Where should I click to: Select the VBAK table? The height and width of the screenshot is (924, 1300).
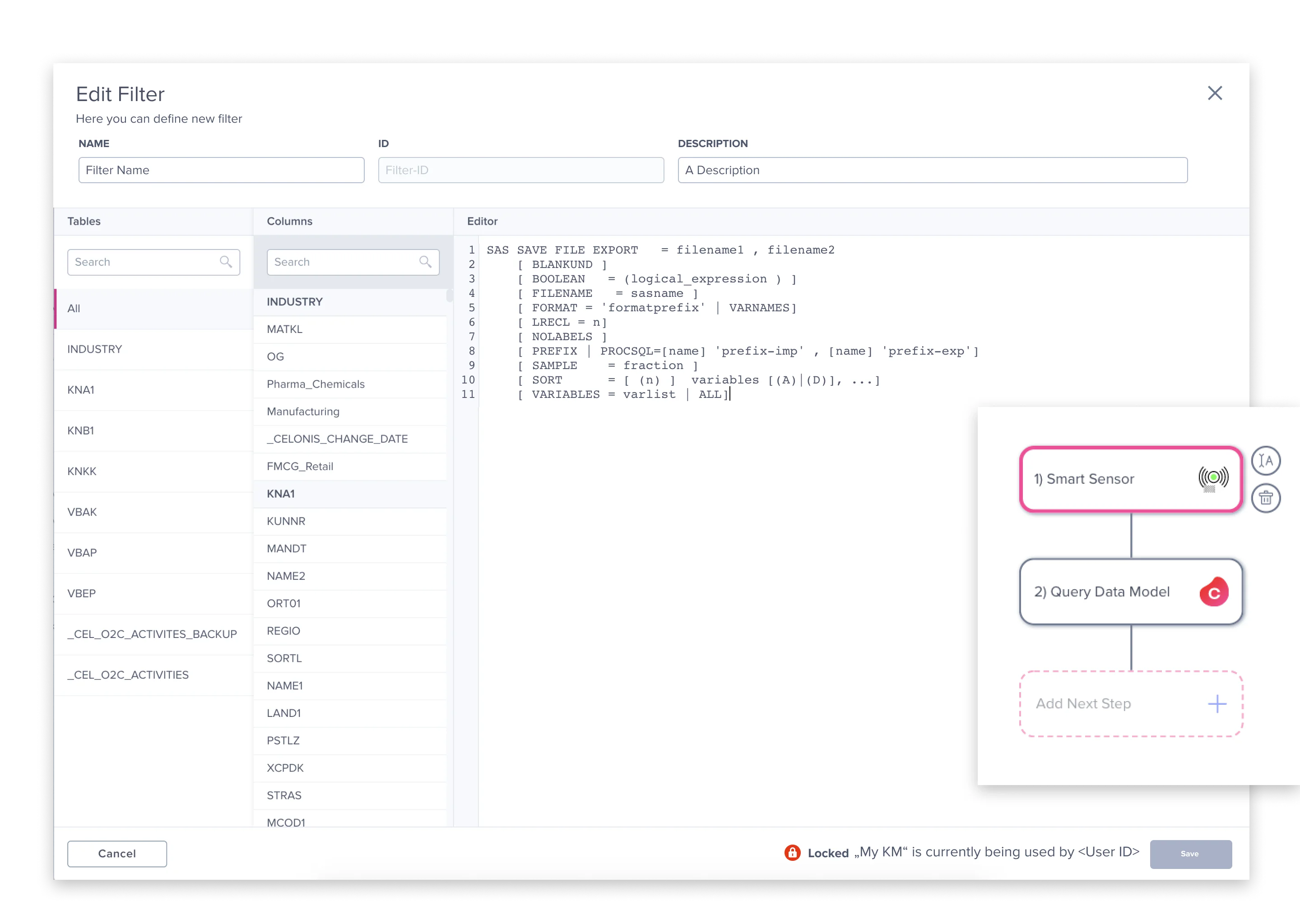(x=83, y=512)
